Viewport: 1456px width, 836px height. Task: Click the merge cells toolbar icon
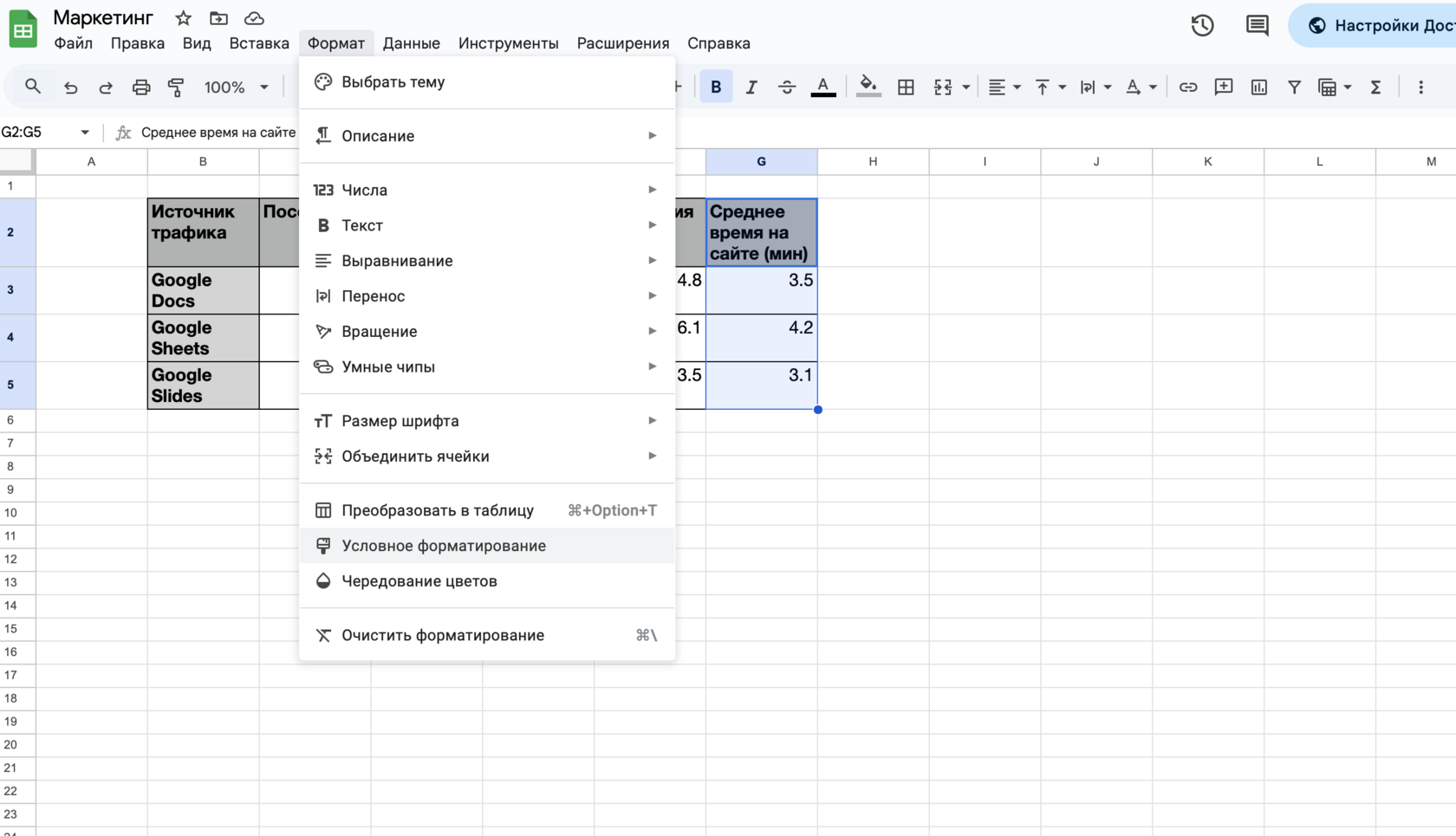pos(943,87)
